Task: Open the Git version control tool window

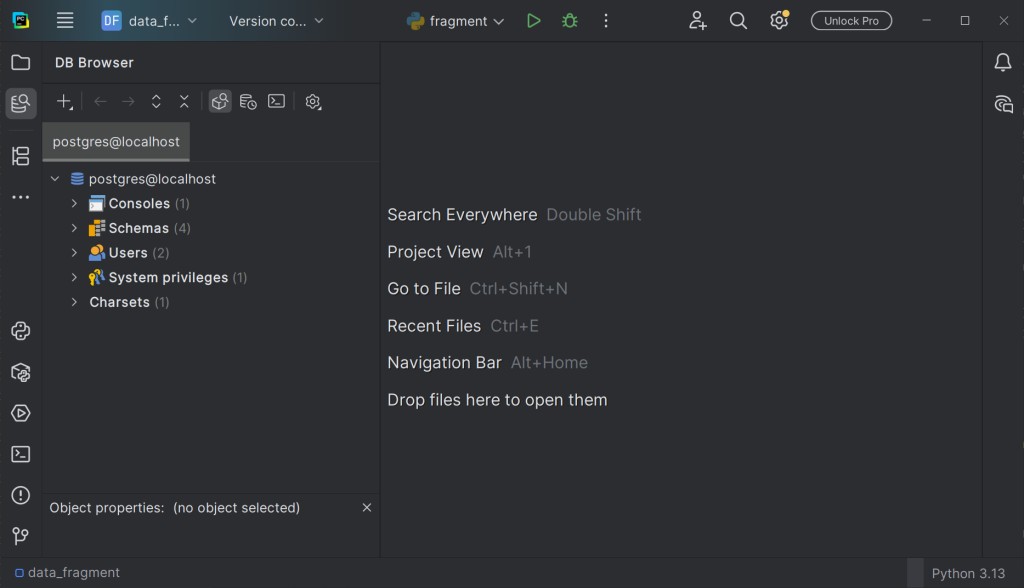Action: tap(20, 536)
